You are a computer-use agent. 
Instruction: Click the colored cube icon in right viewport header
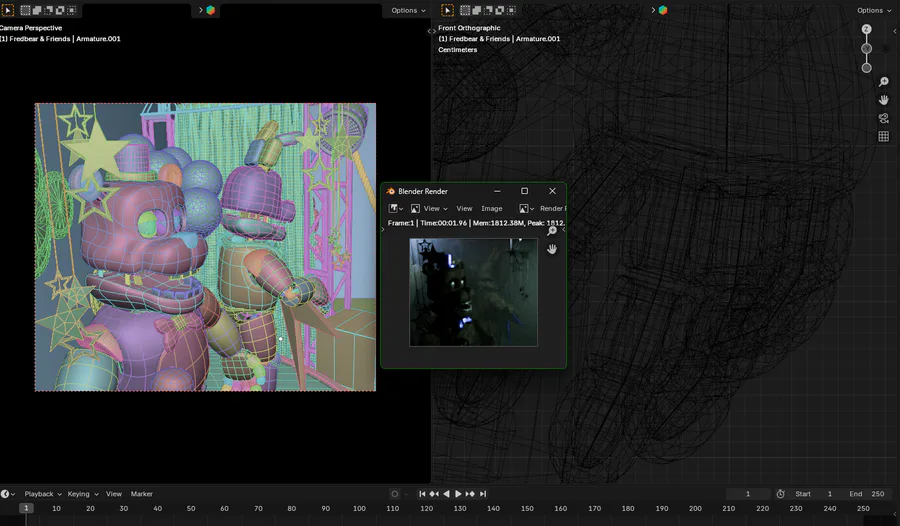(x=663, y=10)
